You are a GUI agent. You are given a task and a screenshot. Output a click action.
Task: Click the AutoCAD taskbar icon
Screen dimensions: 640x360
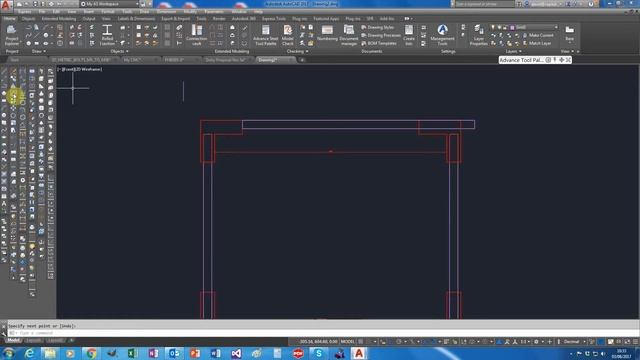pos(359,353)
